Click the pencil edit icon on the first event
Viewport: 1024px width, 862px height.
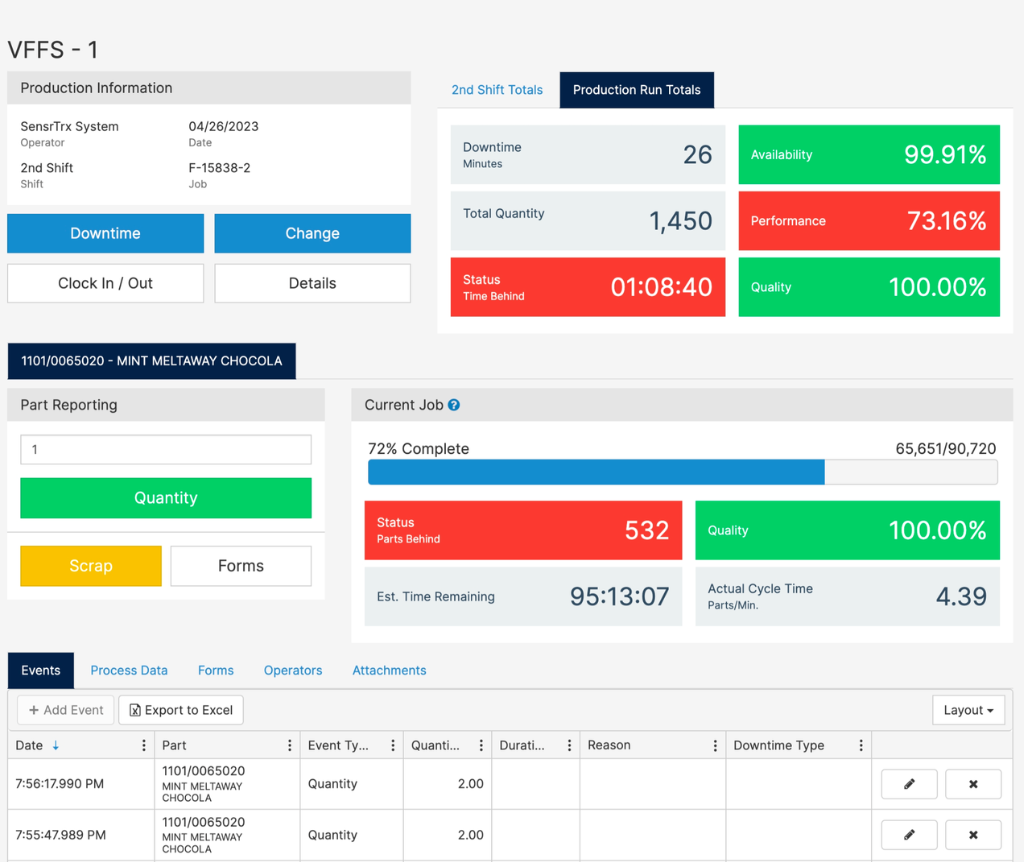pos(908,784)
